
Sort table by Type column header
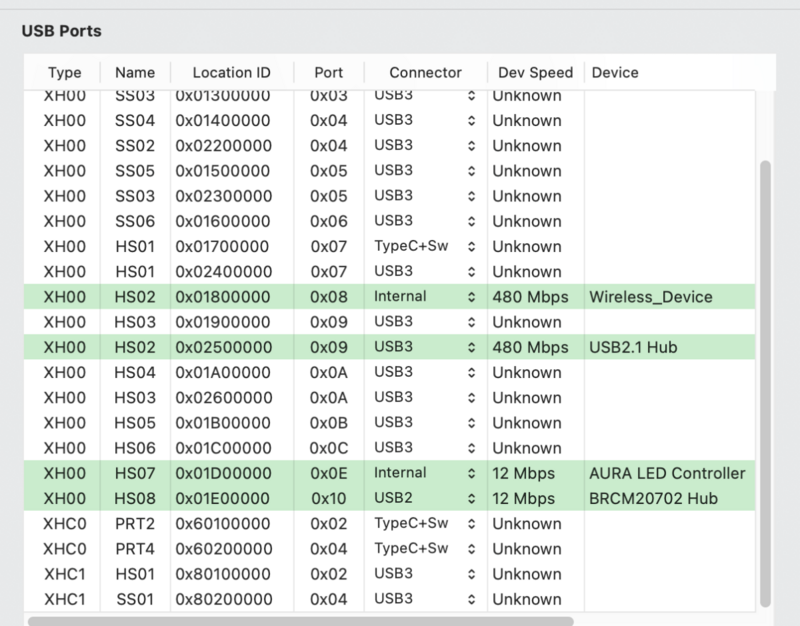click(65, 72)
